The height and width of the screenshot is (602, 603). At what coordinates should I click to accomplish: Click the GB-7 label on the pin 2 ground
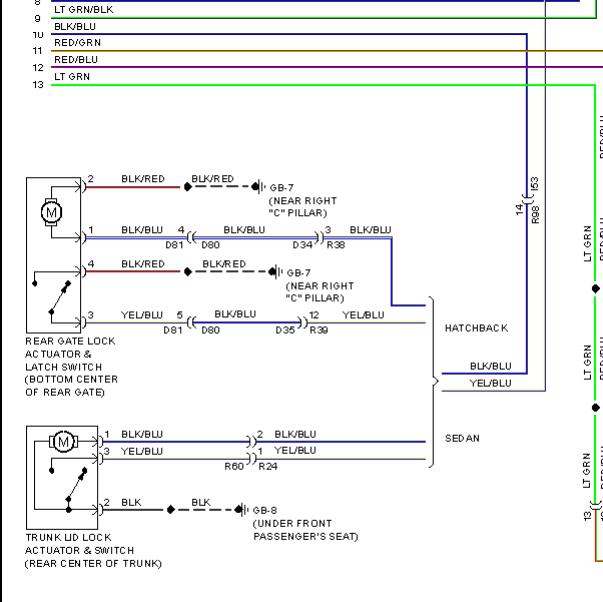tap(282, 188)
